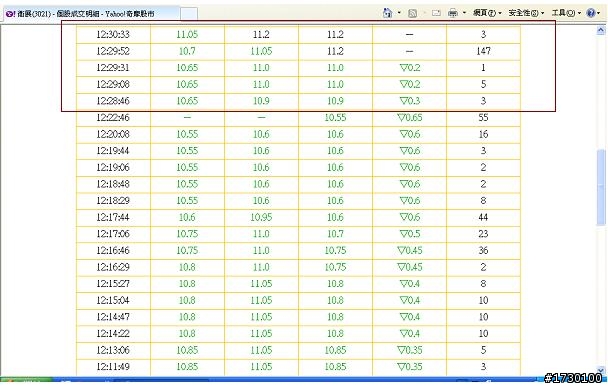Click the Yahoo favicon on the tab
The image size is (608, 386).
pyautogui.click(x=10, y=14)
